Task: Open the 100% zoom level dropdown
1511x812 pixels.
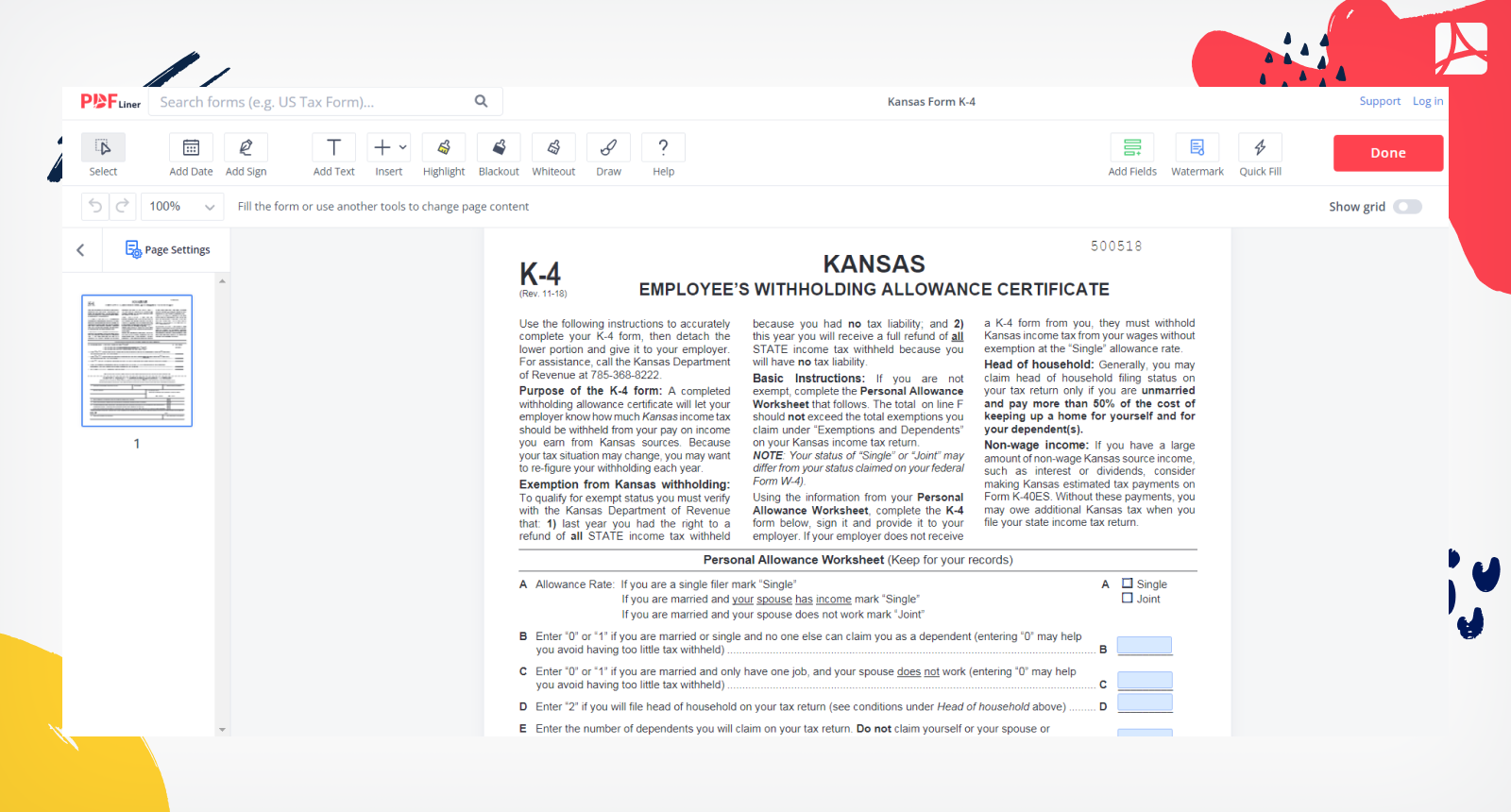Action: (x=182, y=207)
